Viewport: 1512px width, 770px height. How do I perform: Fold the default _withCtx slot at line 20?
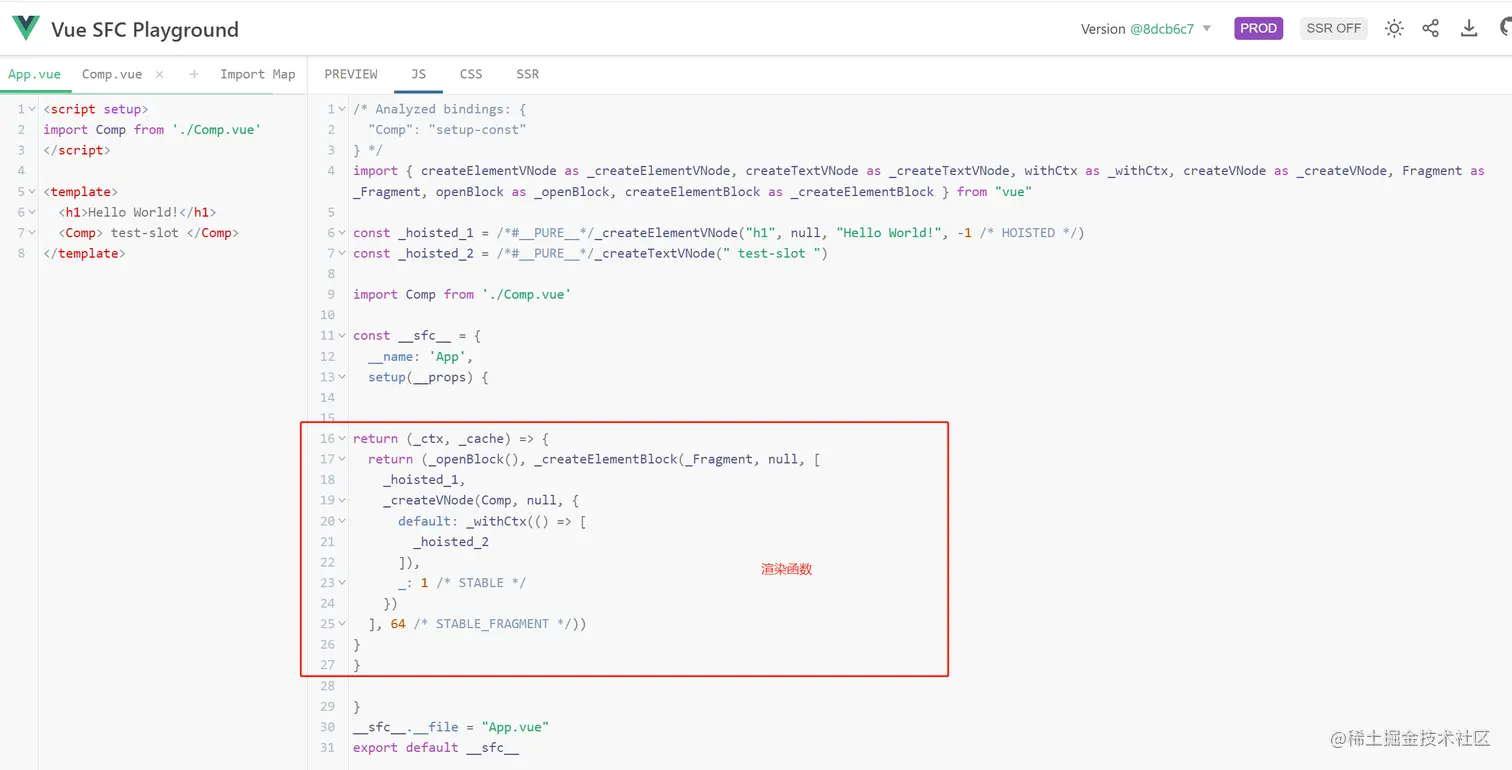(x=343, y=521)
